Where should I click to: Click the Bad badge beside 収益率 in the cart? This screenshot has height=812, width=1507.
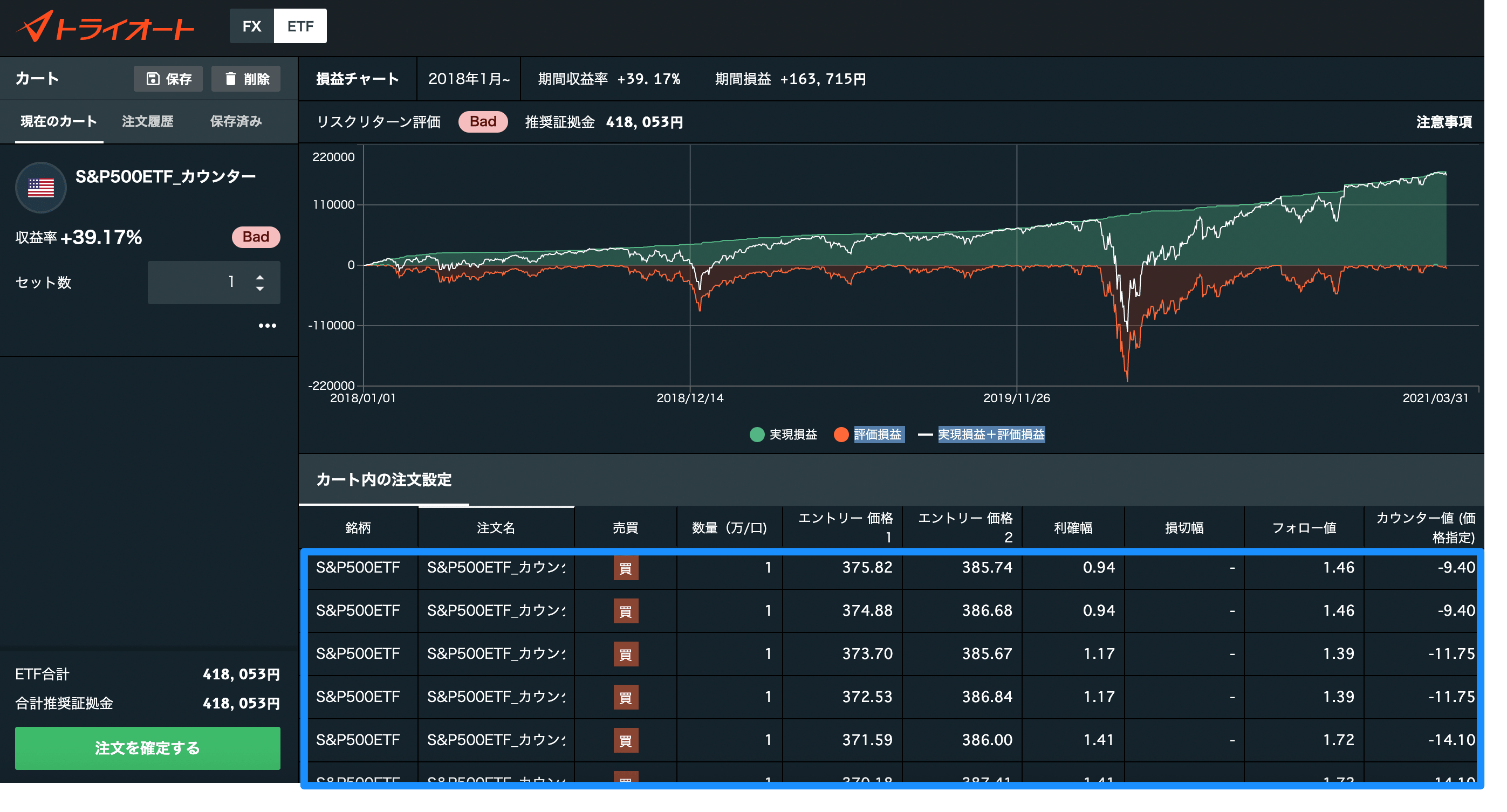point(256,237)
